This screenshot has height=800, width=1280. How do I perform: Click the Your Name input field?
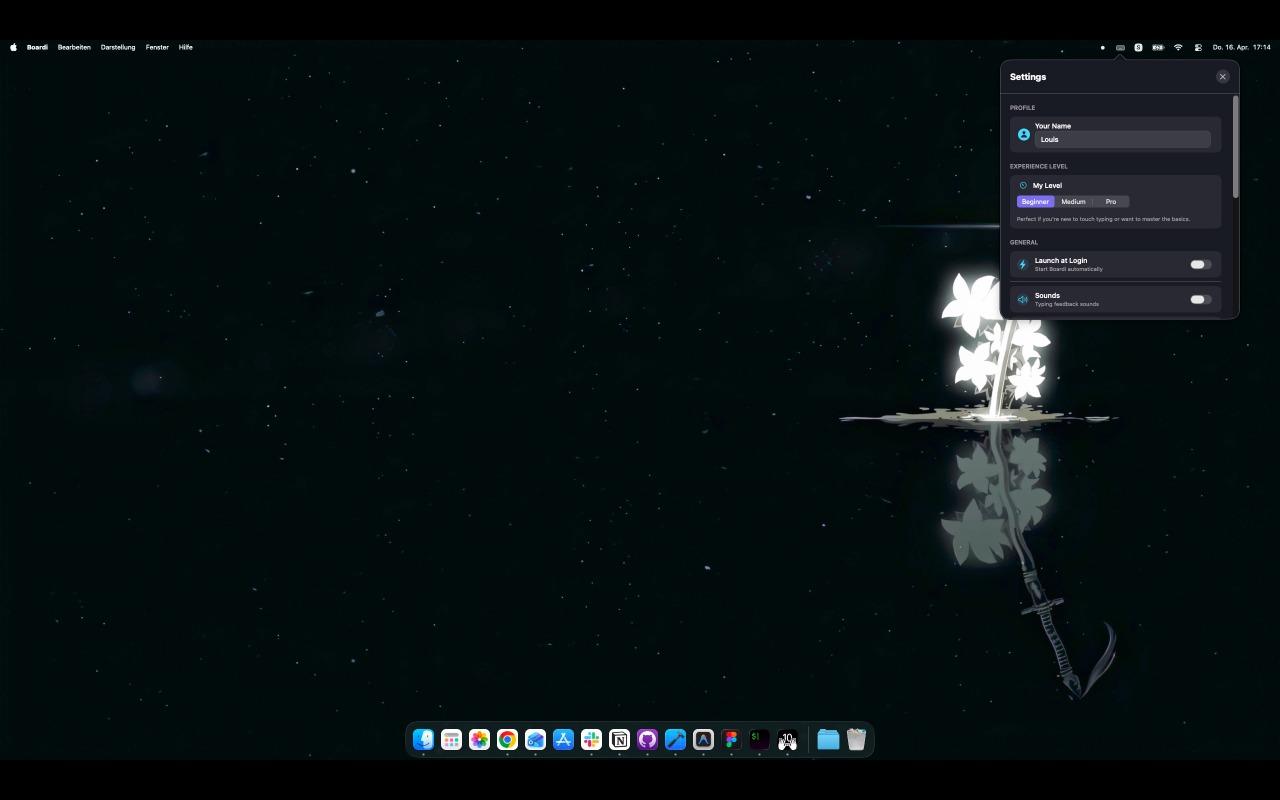(x=1122, y=140)
